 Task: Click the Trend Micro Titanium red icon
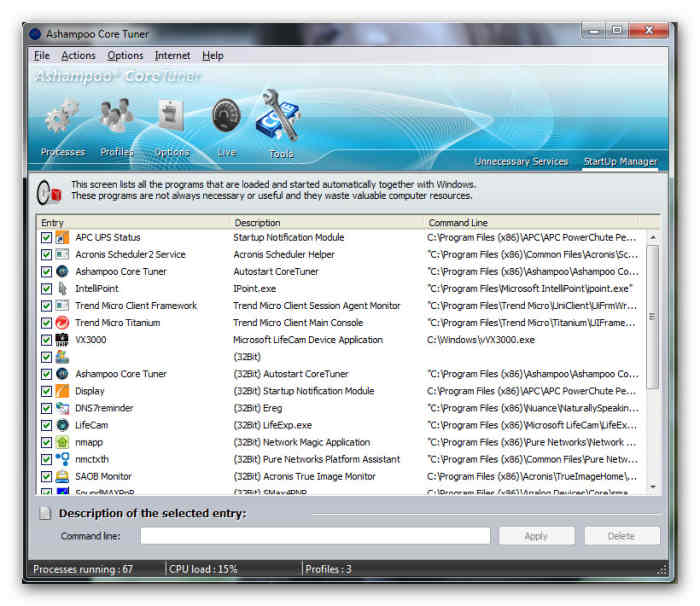pyautogui.click(x=62, y=322)
